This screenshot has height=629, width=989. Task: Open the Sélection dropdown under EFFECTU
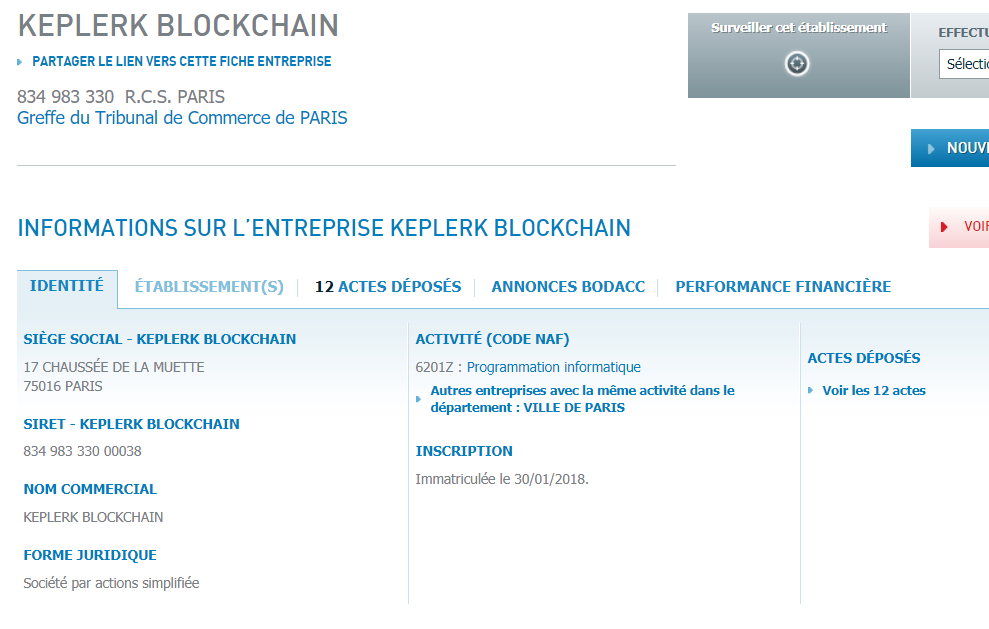[x=964, y=64]
